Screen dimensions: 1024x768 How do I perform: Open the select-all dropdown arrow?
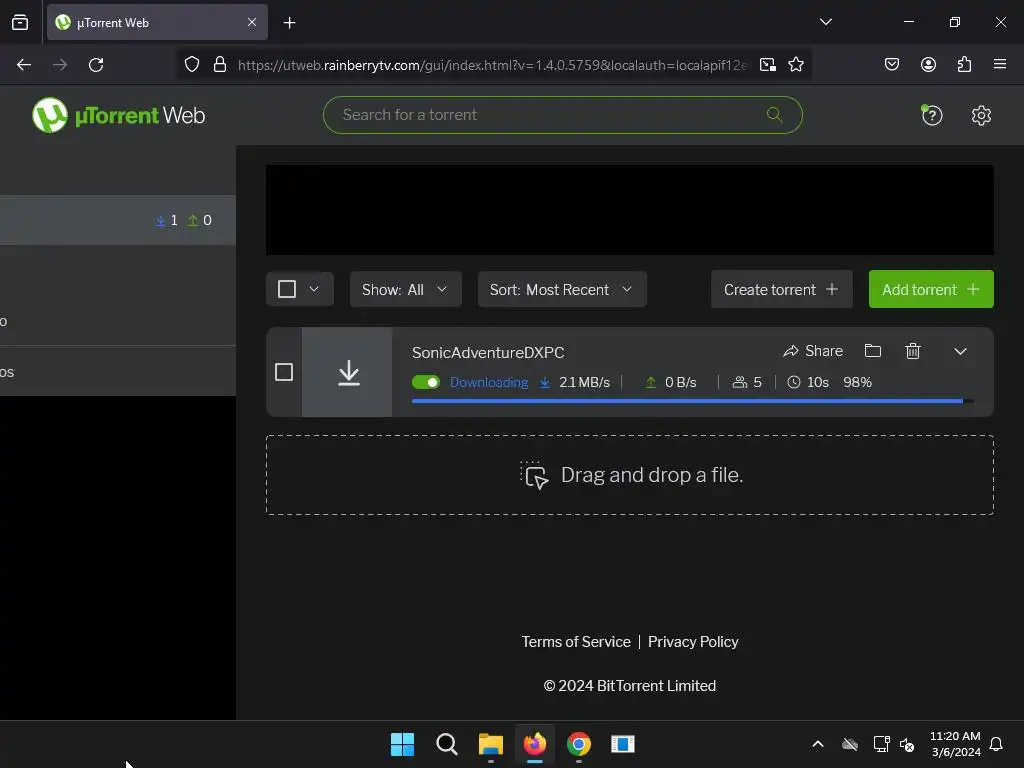tap(314, 289)
